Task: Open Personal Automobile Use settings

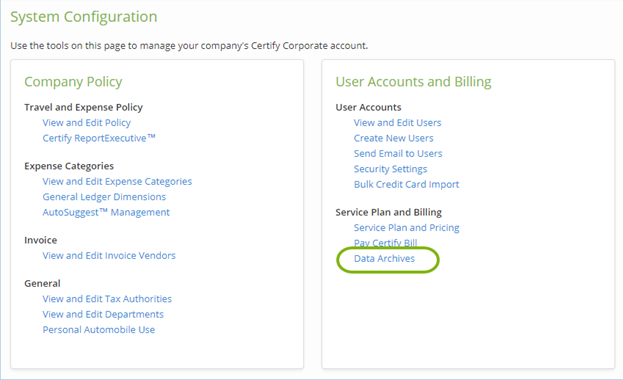Action: point(99,330)
